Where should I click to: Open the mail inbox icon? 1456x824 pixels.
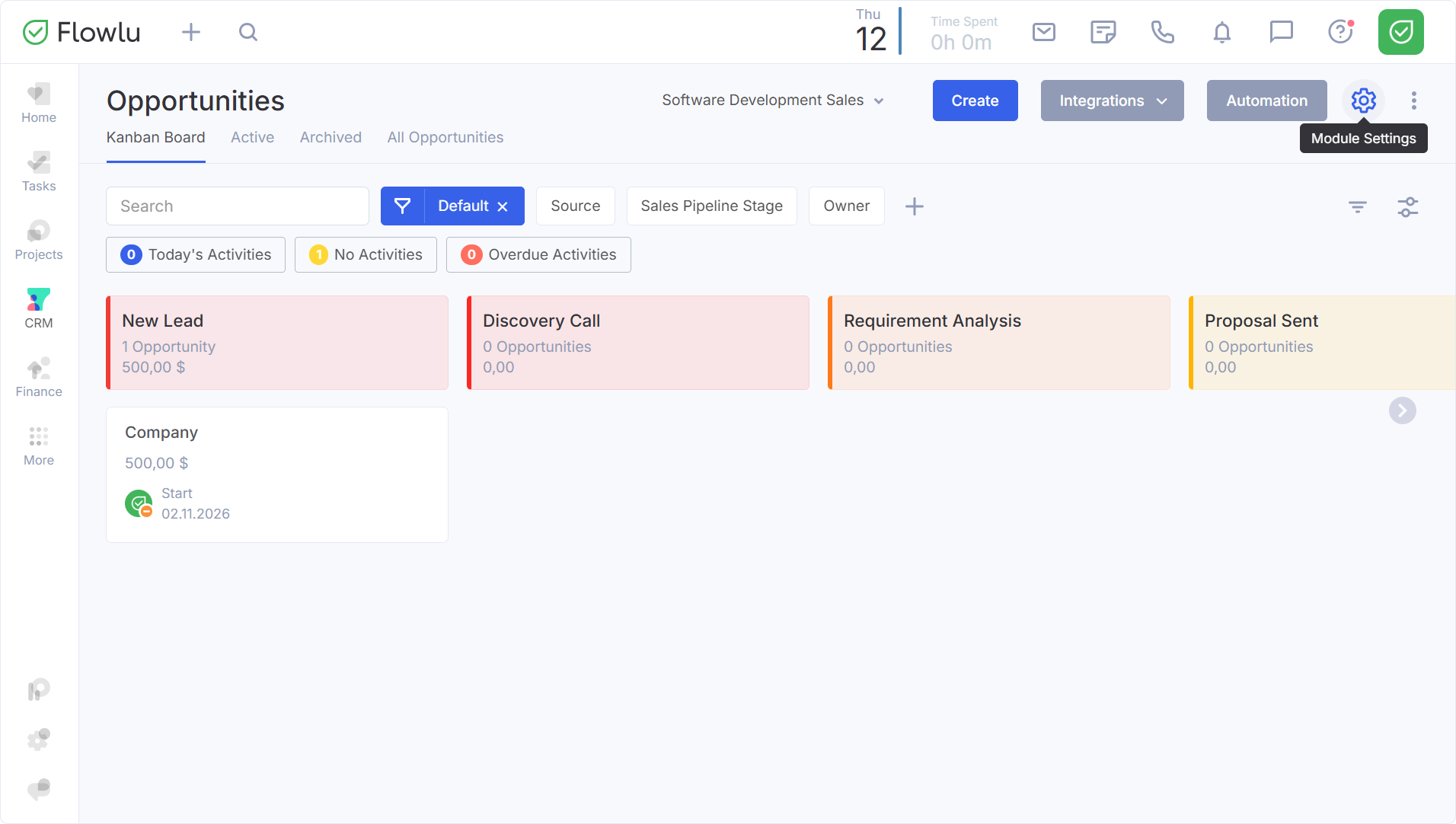tap(1043, 32)
